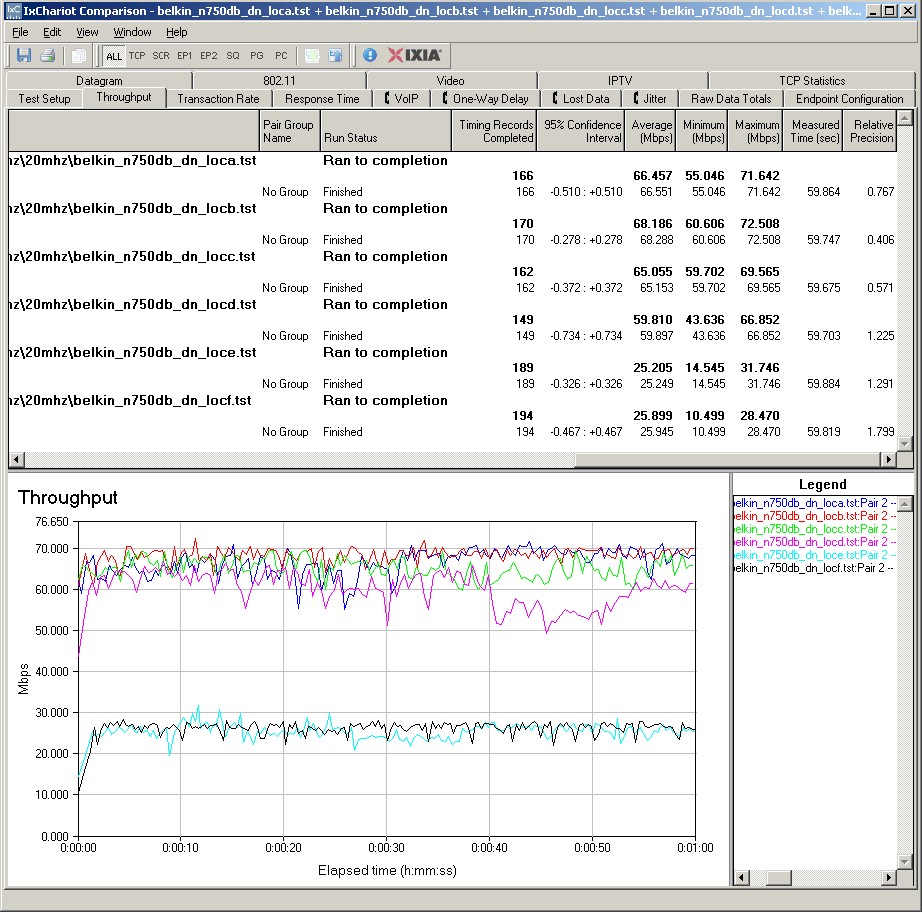Click the IxChariot title bar app icon
This screenshot has width=922, height=912.
(x=13, y=11)
